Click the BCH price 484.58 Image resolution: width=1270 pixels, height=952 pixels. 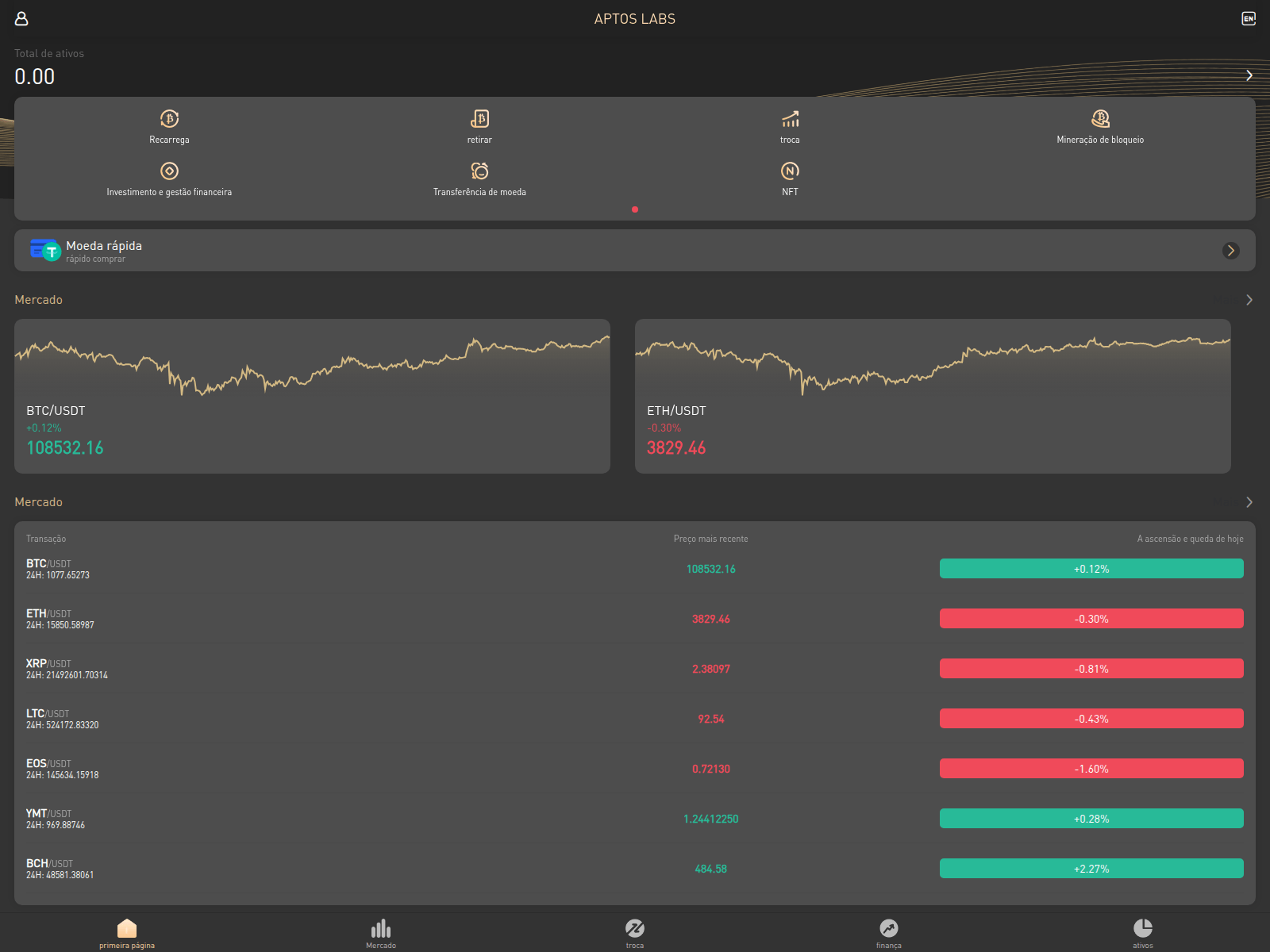click(711, 869)
